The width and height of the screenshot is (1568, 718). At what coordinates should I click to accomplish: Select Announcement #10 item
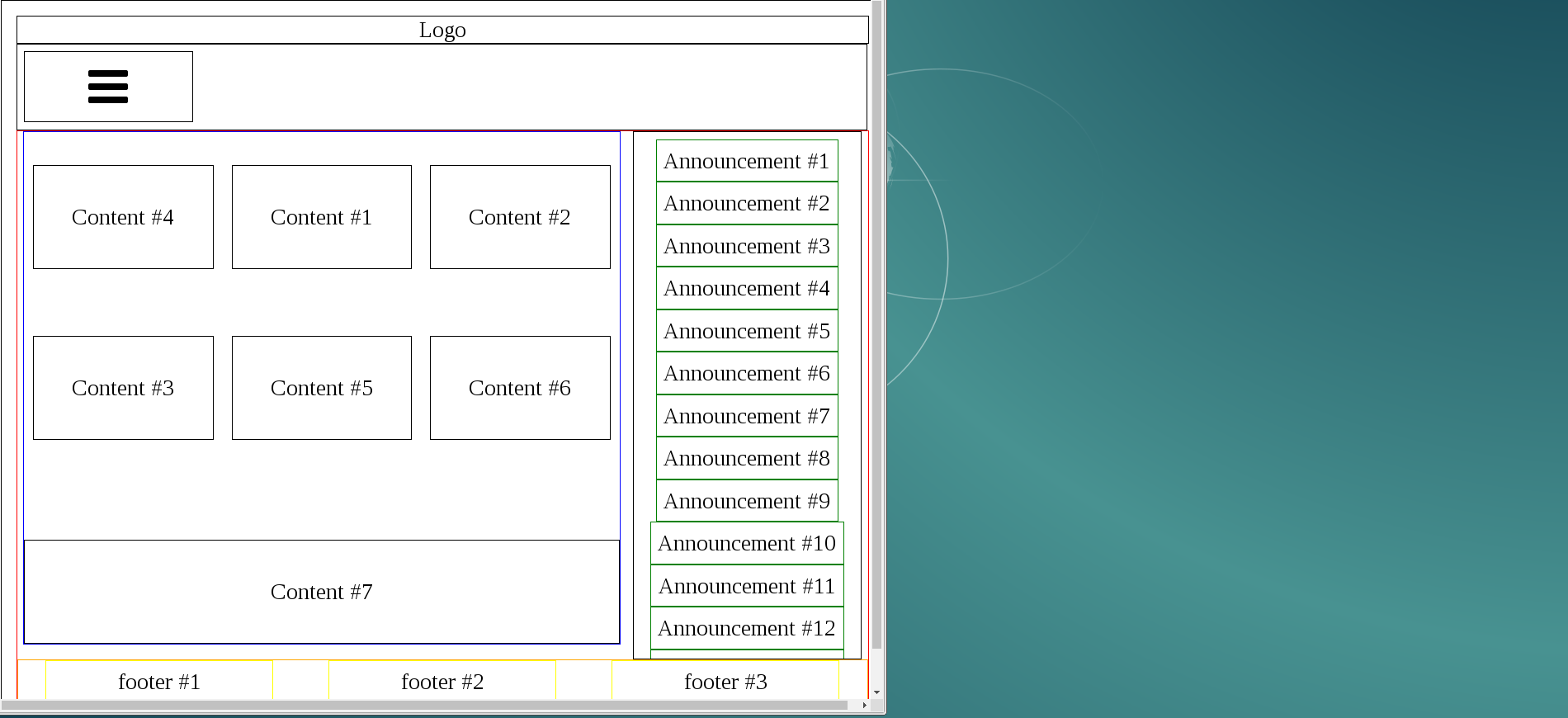tap(746, 544)
